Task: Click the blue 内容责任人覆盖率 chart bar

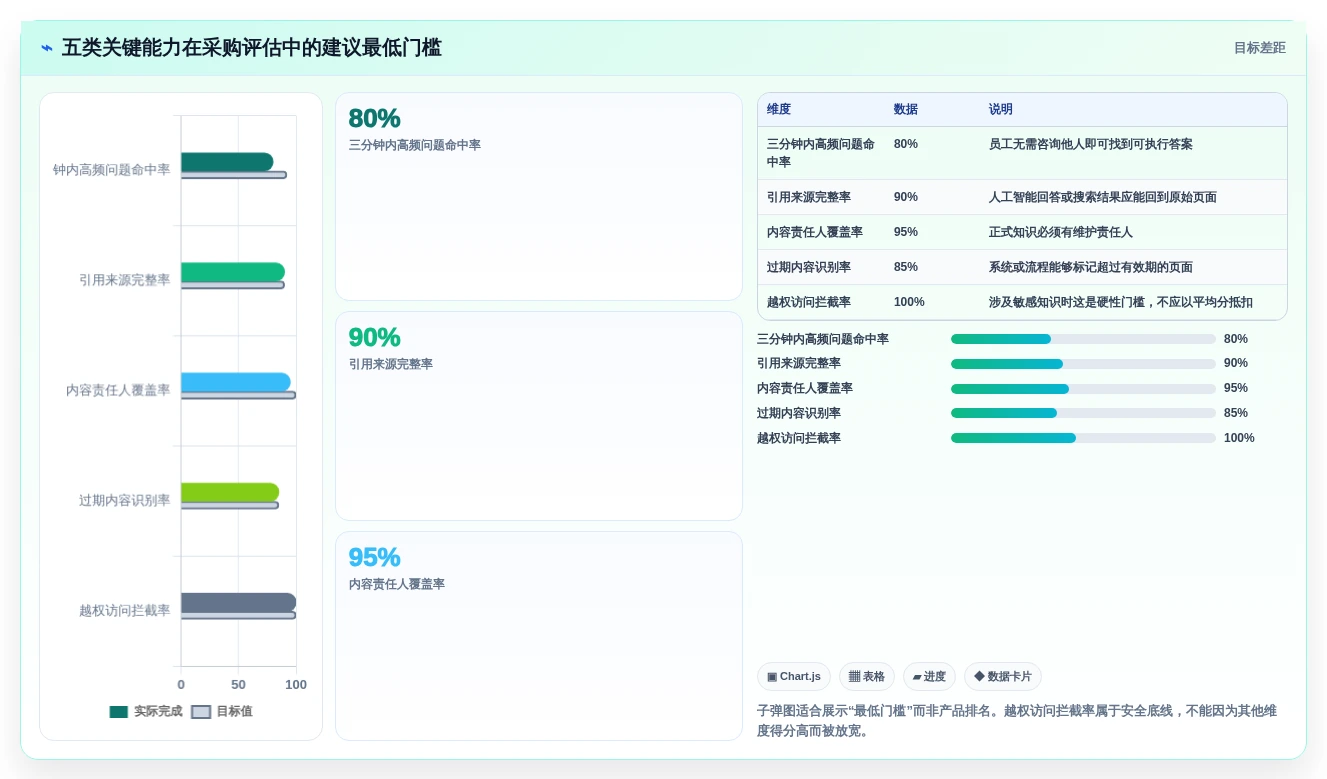Action: (x=236, y=382)
